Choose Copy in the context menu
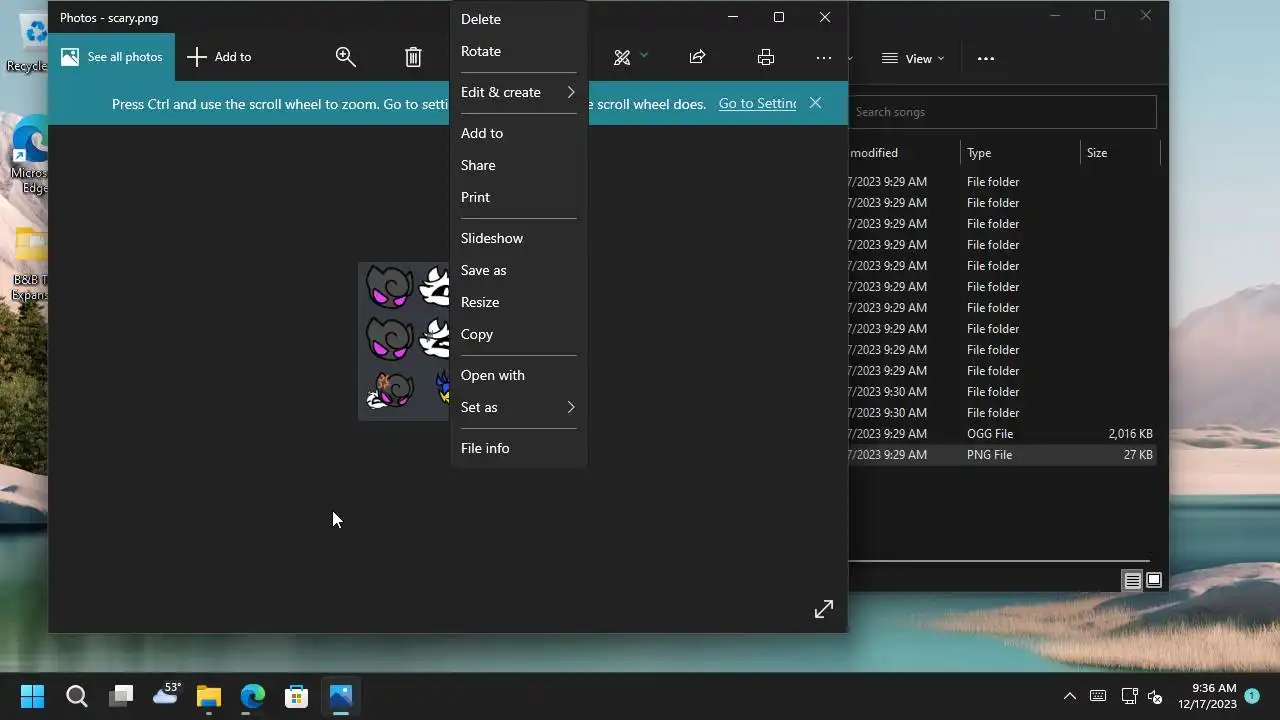 click(x=518, y=334)
